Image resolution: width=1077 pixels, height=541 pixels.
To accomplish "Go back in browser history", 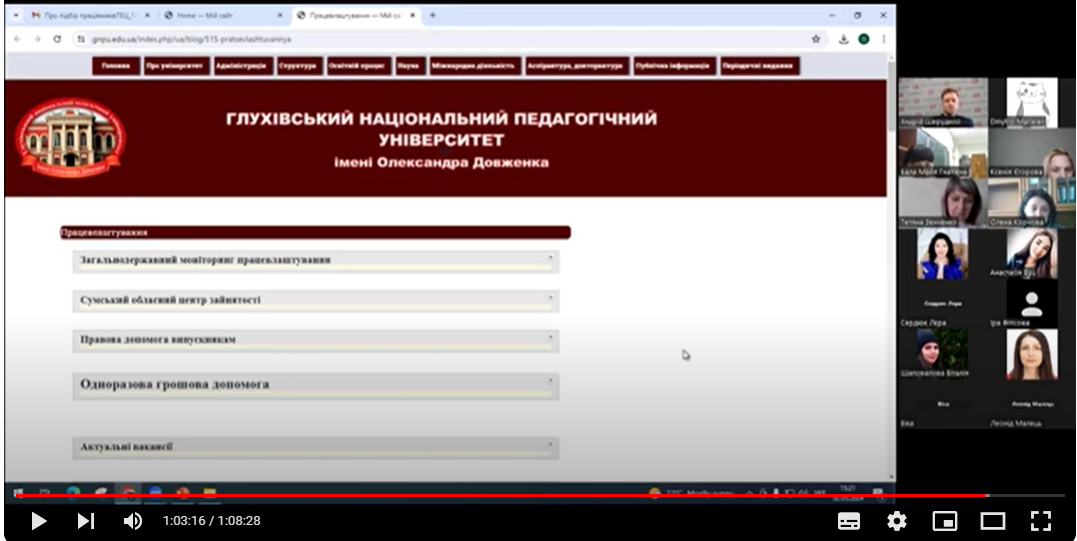I will tap(17, 39).
